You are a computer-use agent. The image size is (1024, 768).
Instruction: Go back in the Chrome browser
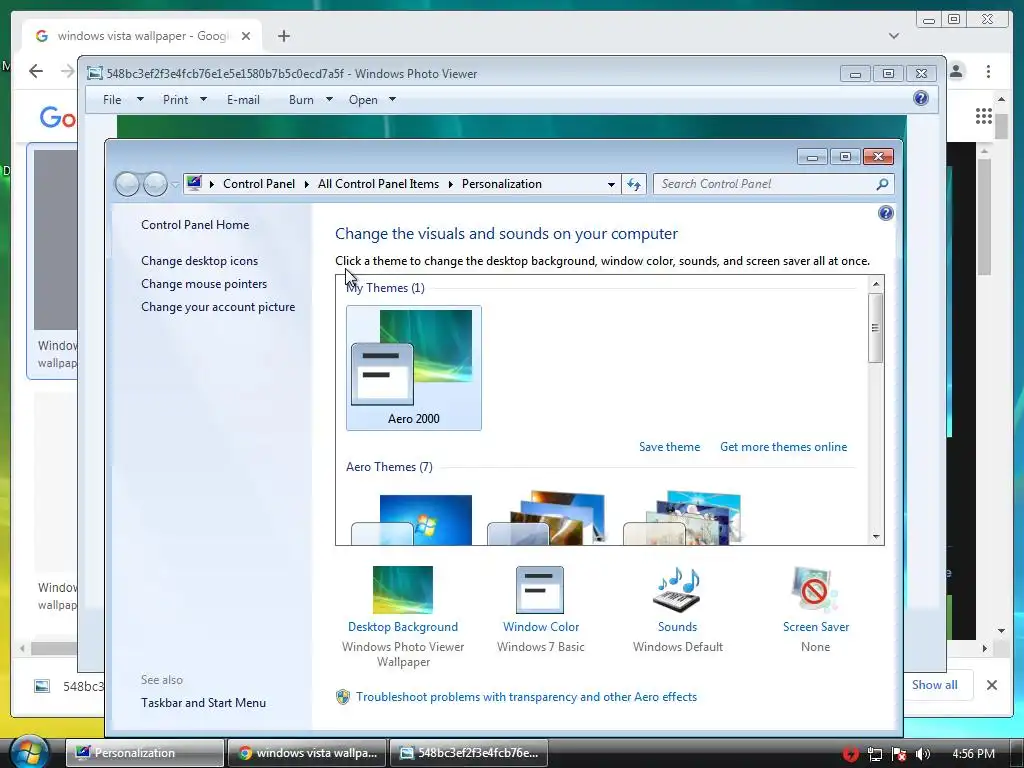click(36, 71)
